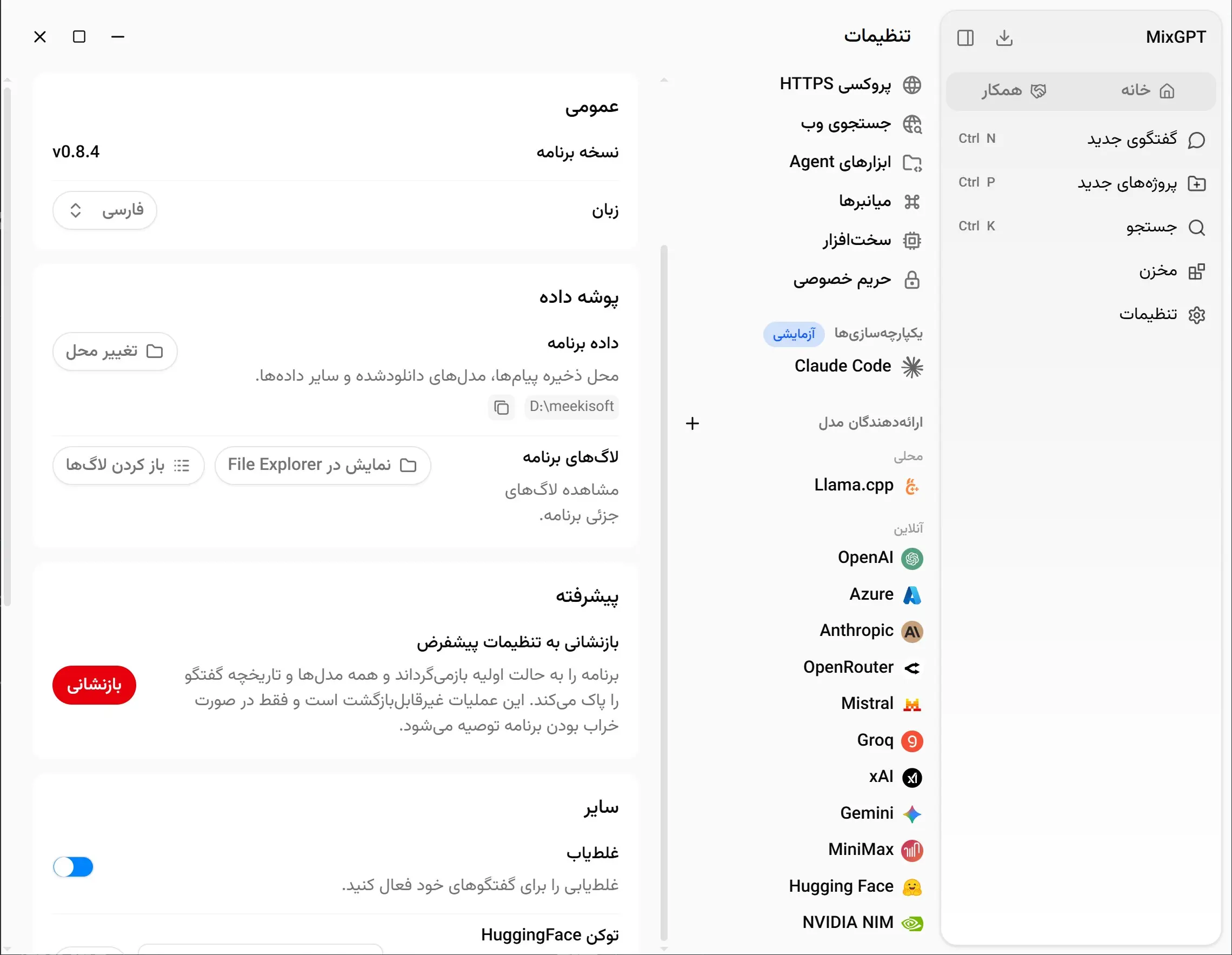Open جستجوی وب settings
1232x955 pixels.
(x=861, y=124)
